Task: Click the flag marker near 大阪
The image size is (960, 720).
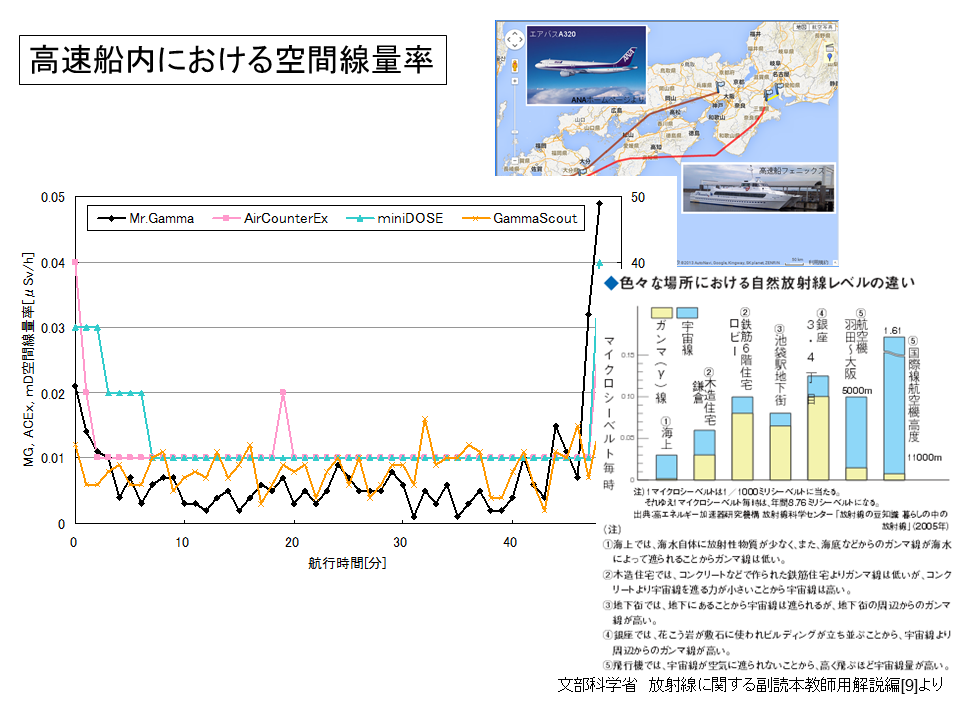Action: pos(722,86)
